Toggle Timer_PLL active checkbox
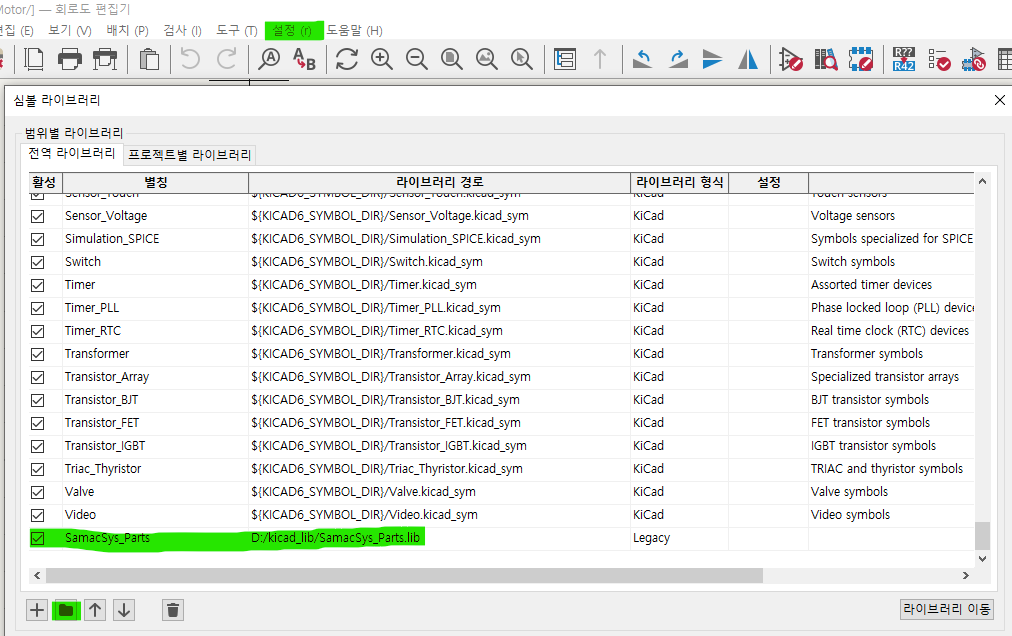1012x636 pixels. [x=37, y=308]
